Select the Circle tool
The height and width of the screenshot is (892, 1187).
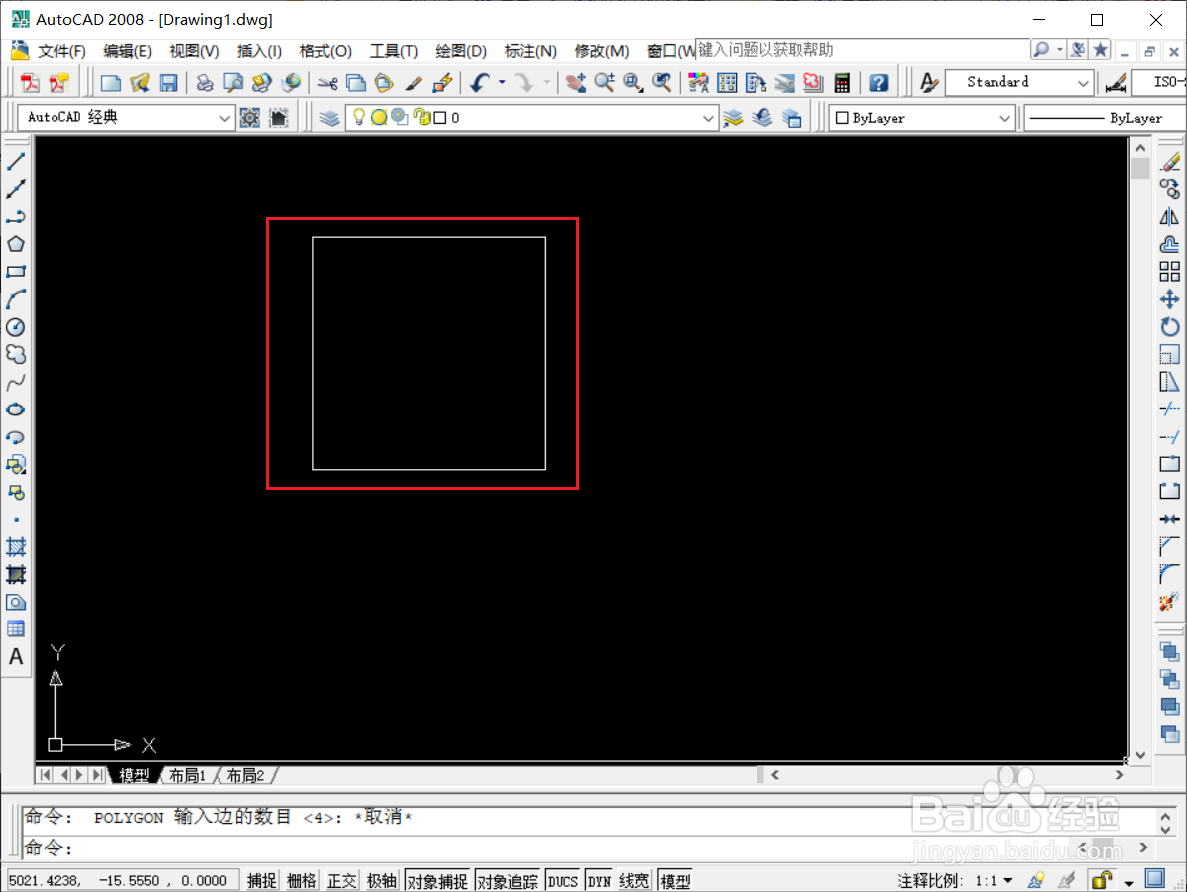tap(16, 327)
